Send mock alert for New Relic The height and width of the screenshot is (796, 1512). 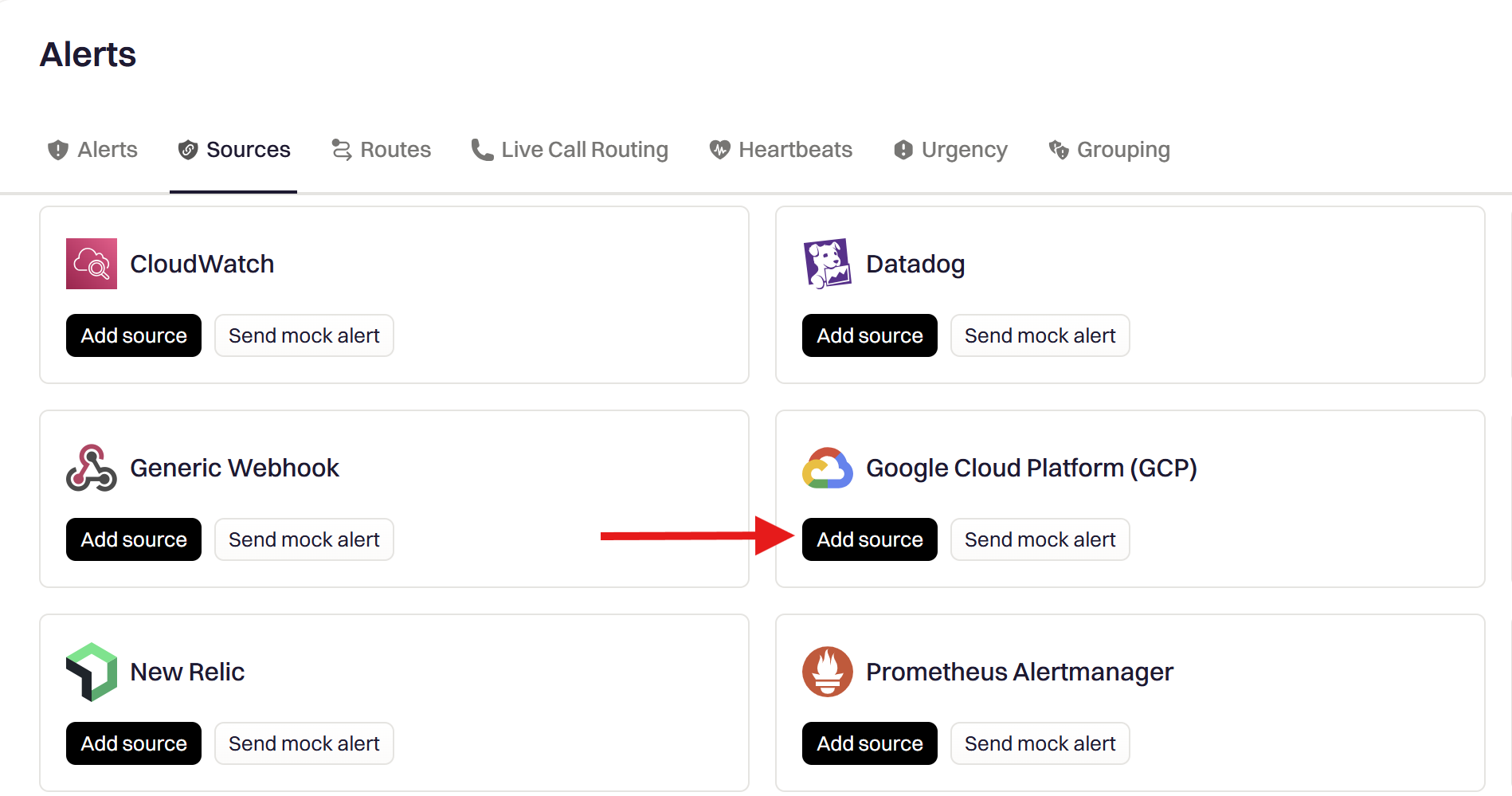pyautogui.click(x=304, y=743)
